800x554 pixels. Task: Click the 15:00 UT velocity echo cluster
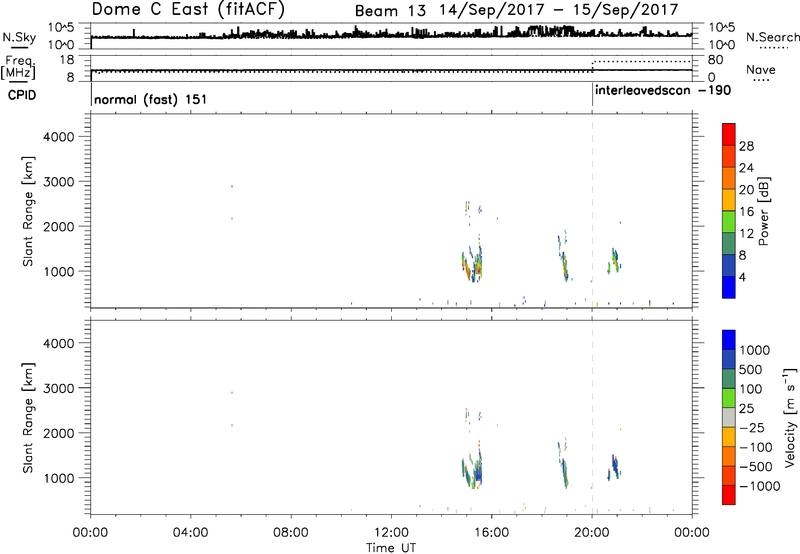[x=472, y=470]
